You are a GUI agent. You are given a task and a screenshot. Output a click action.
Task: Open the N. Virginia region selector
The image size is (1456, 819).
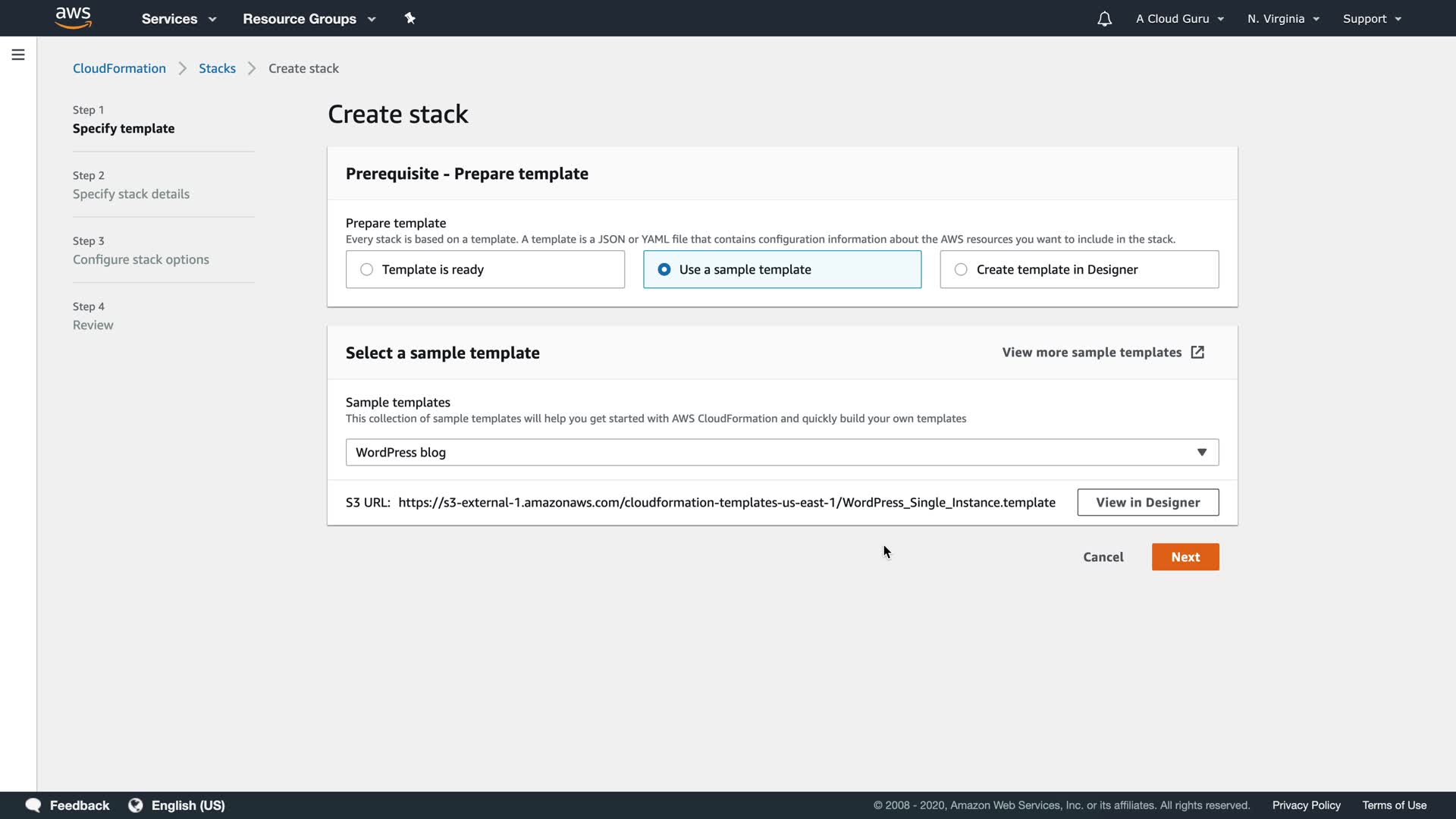(x=1283, y=19)
